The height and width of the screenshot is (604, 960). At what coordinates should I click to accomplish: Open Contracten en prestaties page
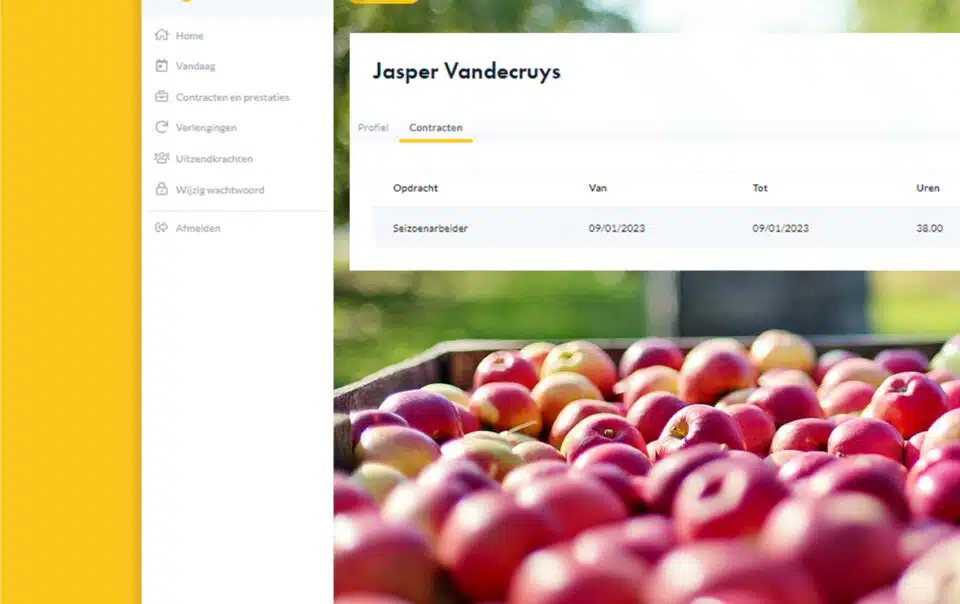[233, 97]
